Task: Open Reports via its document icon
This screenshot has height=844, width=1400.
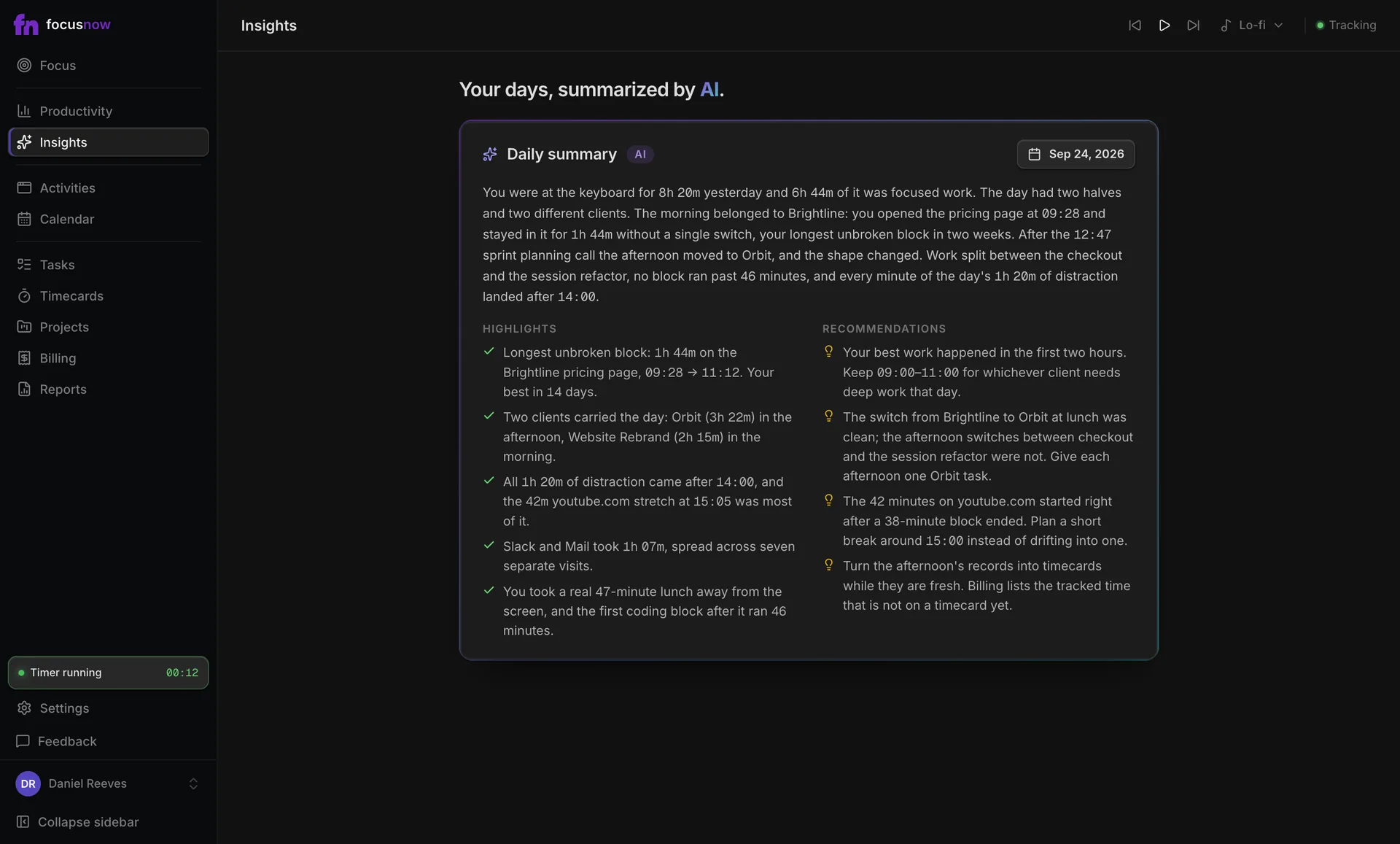Action: (24, 390)
